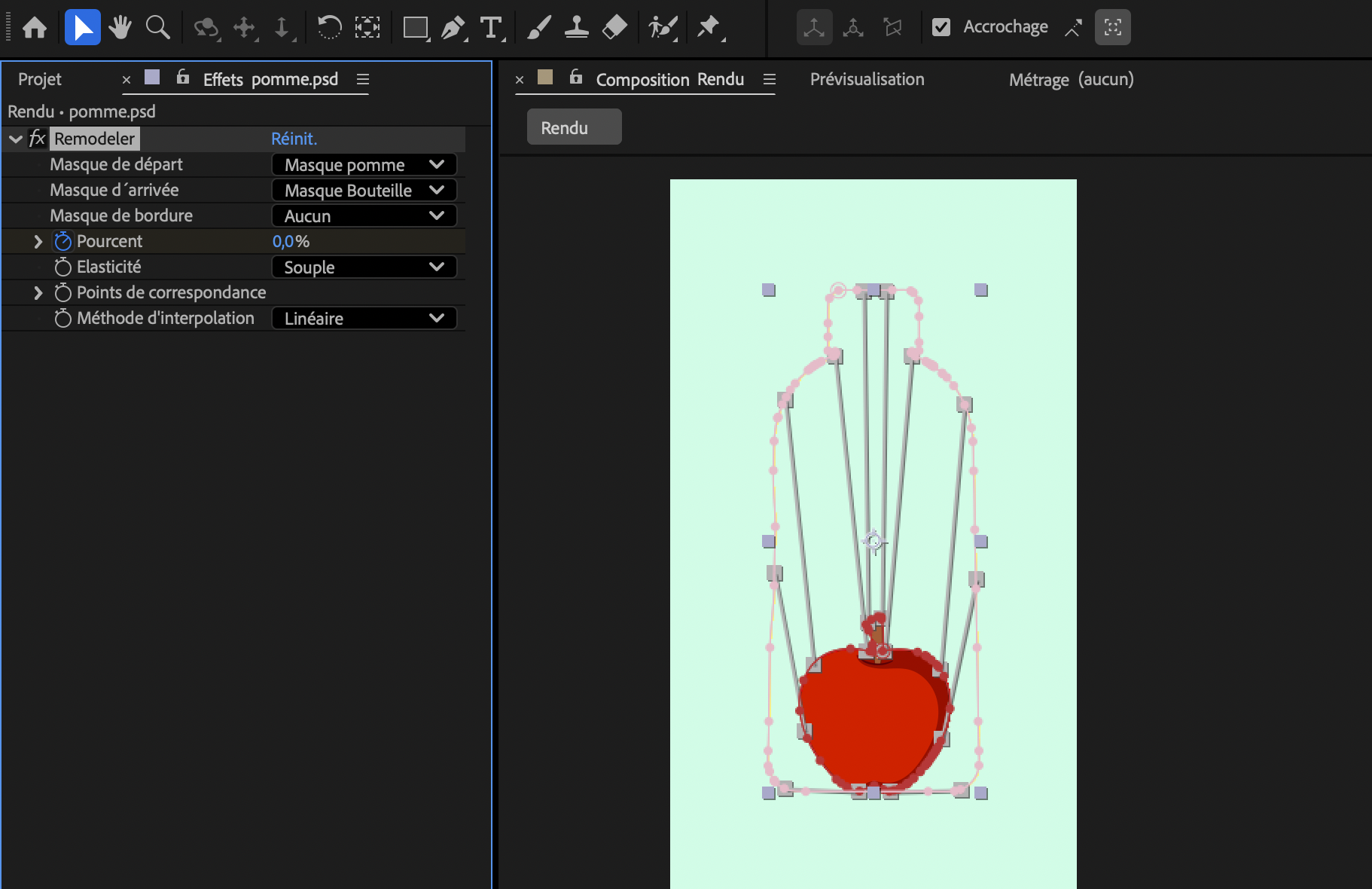This screenshot has width=1372, height=889.
Task: Switch to the Projet tab
Action: pos(40,79)
